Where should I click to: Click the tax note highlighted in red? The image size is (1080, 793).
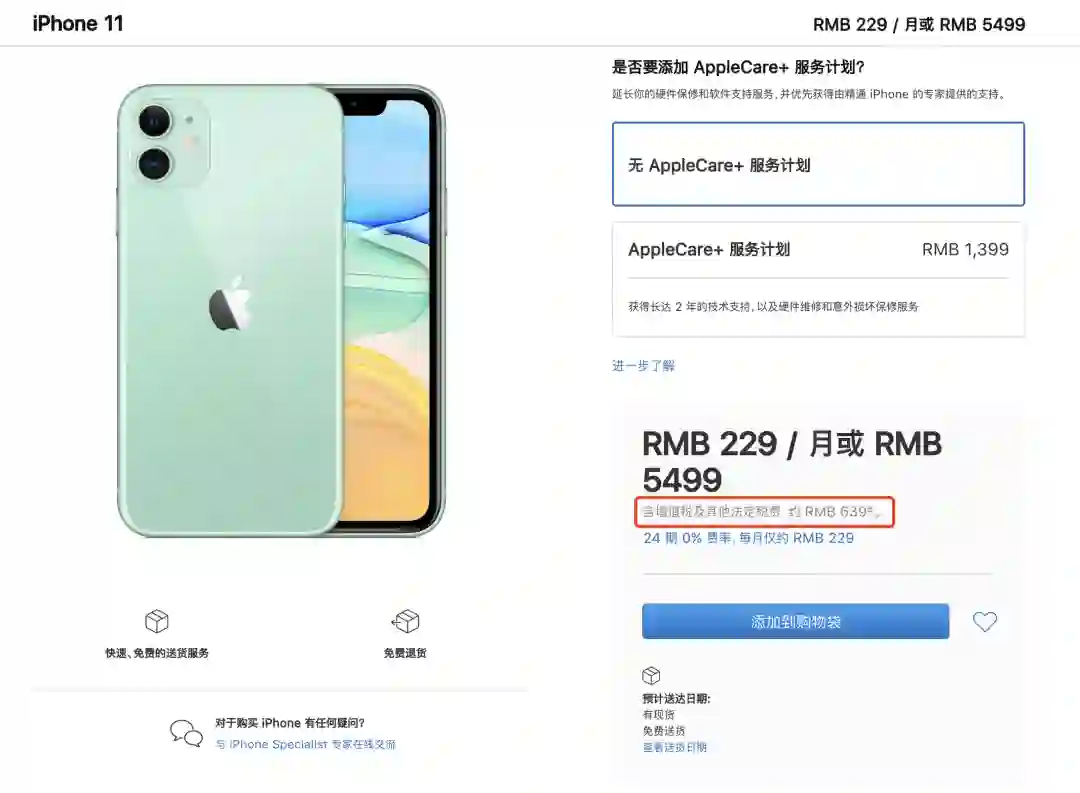coord(764,512)
